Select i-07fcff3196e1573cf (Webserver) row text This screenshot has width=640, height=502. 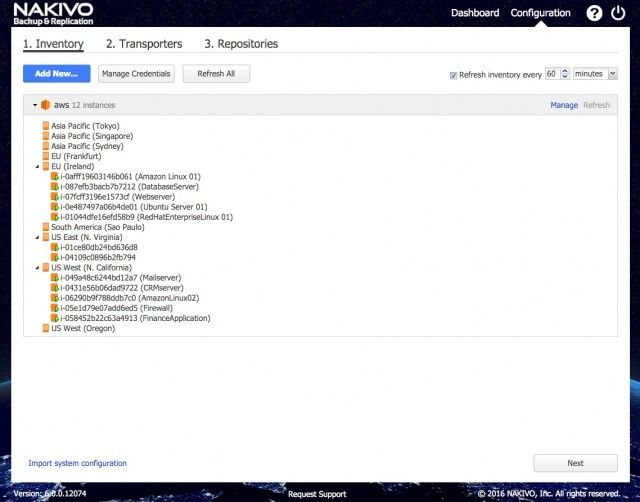[118, 197]
